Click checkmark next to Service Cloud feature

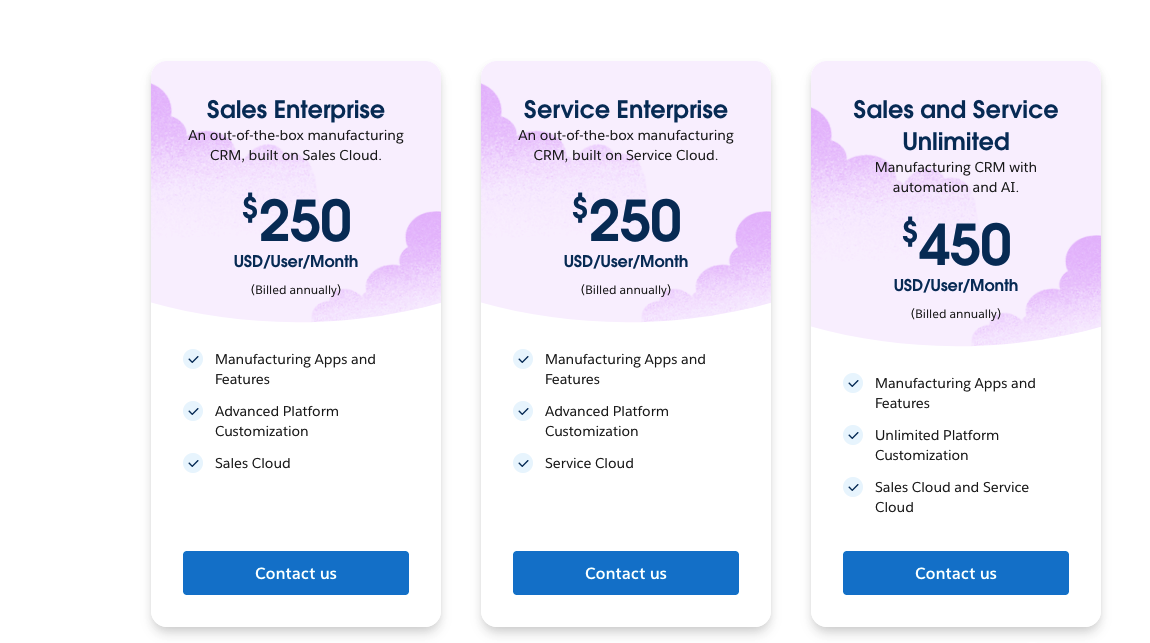tap(523, 463)
